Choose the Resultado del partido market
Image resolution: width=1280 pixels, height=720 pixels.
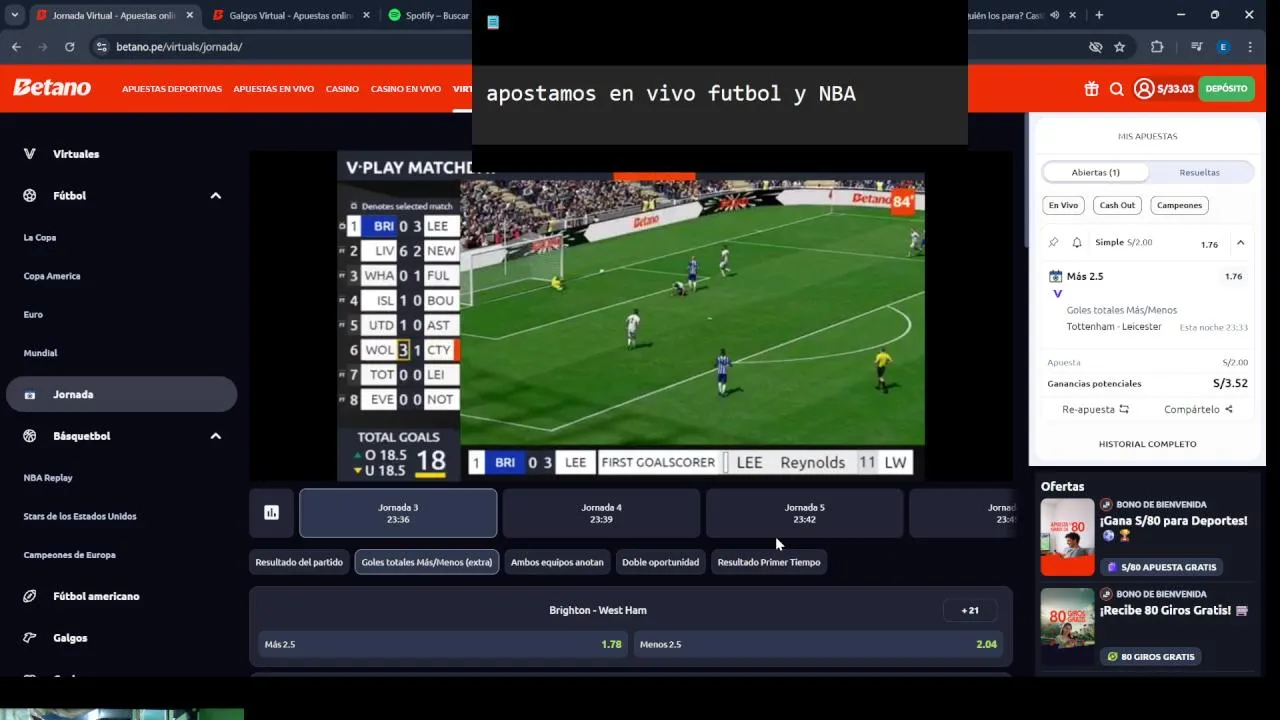[x=299, y=562]
